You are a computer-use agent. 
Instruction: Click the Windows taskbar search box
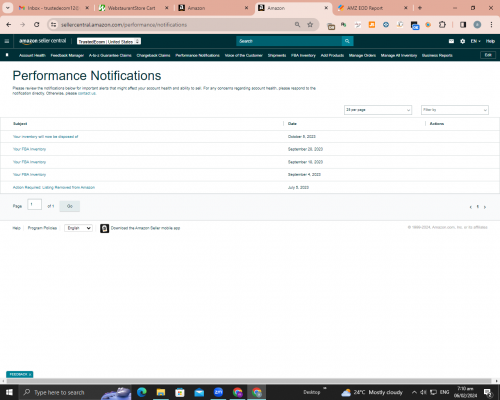[x=75, y=392]
